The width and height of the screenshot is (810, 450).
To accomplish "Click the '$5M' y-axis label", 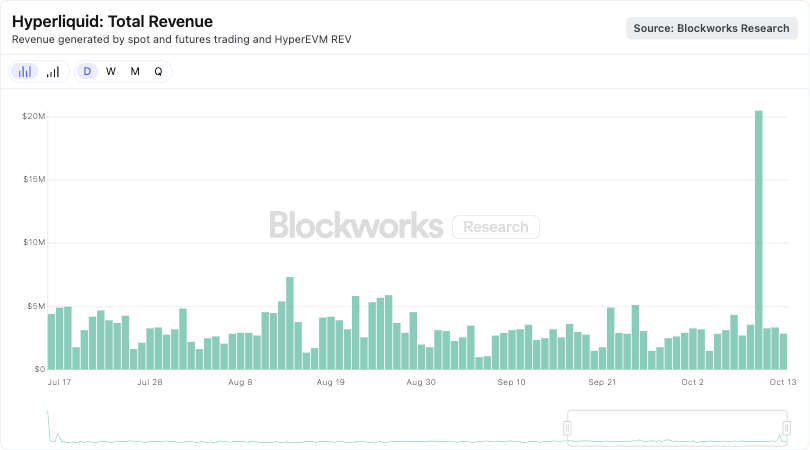I will pyautogui.click(x=36, y=306).
